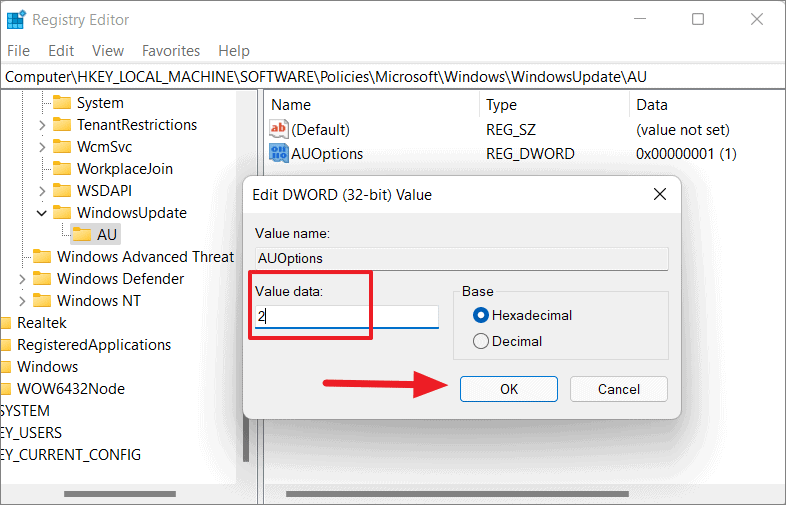Click the values pane horizontal scrollbar

point(456,494)
